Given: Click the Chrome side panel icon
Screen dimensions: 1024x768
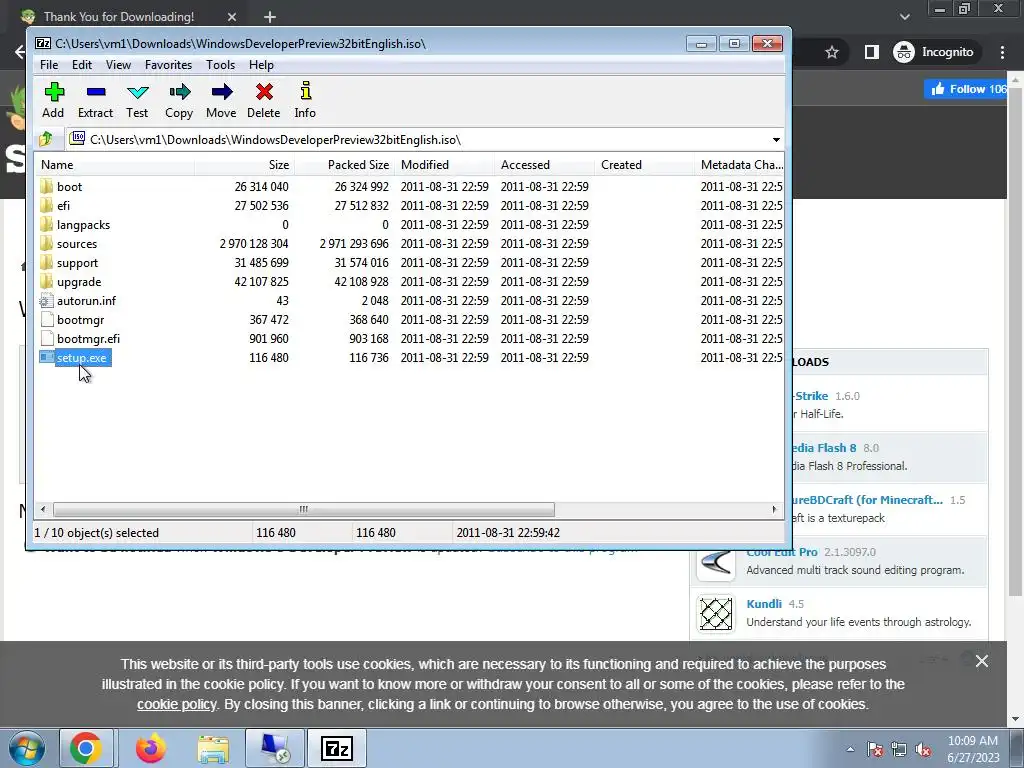Looking at the screenshot, I should coord(872,52).
